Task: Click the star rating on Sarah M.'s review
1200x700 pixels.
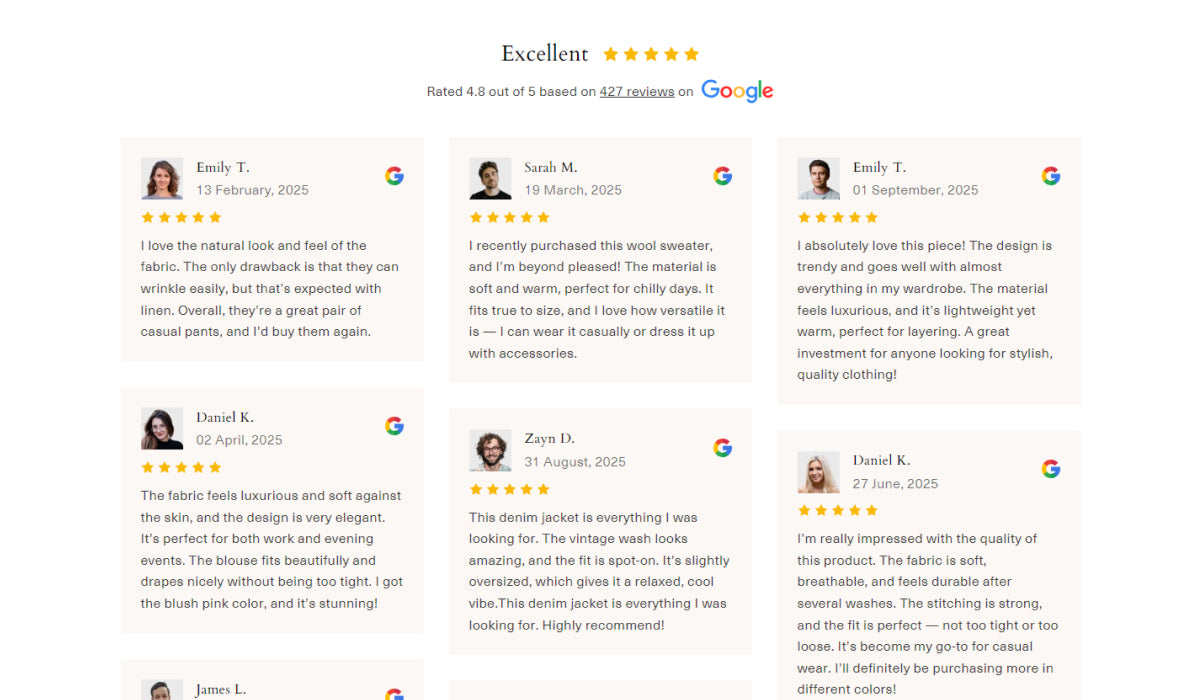Action: 509,217
